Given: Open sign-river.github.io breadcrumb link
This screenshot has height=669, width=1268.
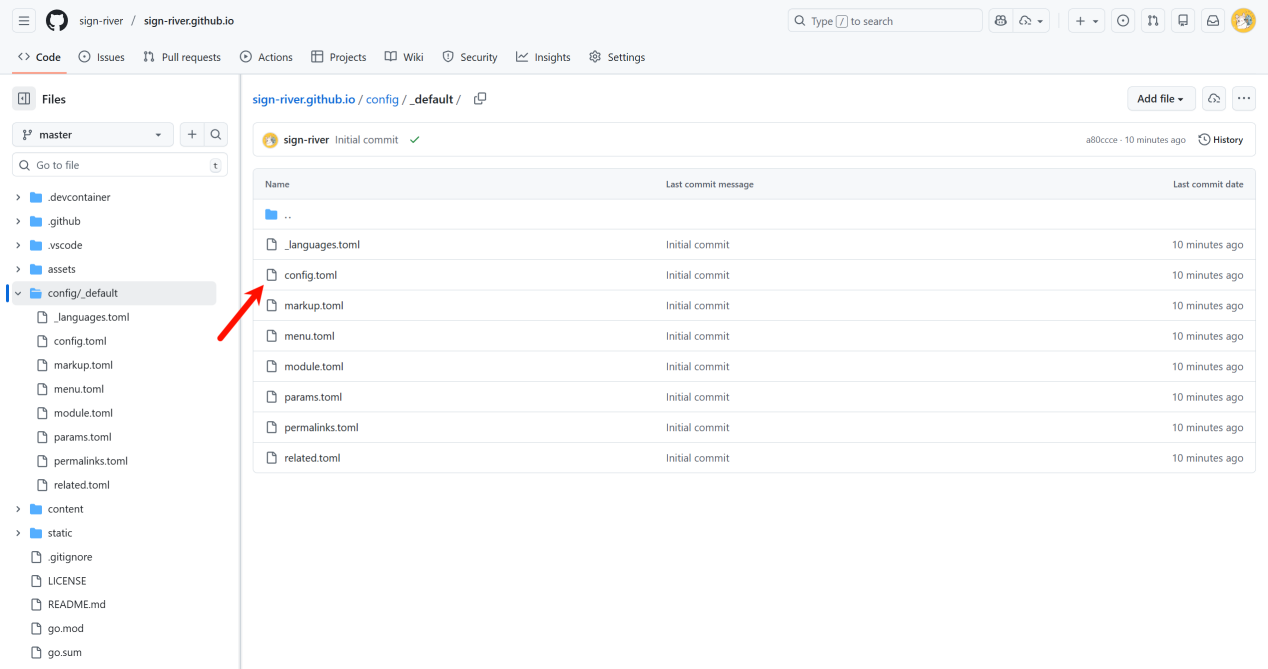Looking at the screenshot, I should [x=304, y=99].
